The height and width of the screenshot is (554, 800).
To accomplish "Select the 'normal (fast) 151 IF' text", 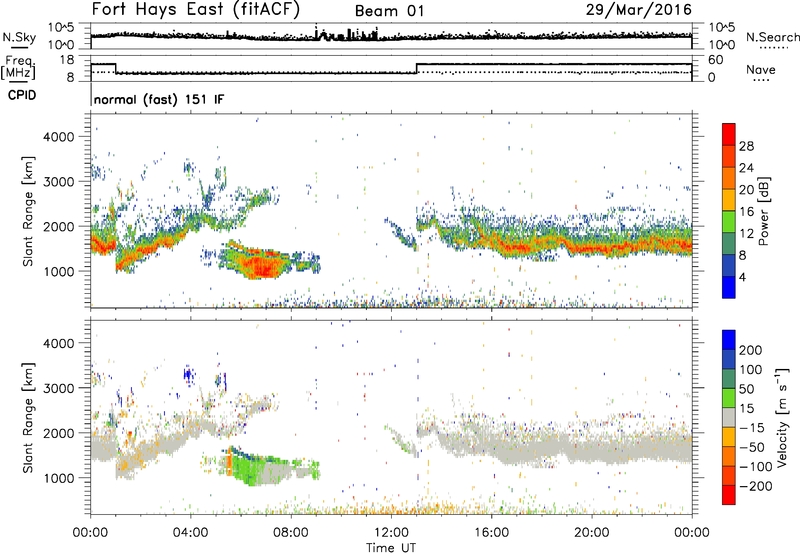I will click(159, 99).
